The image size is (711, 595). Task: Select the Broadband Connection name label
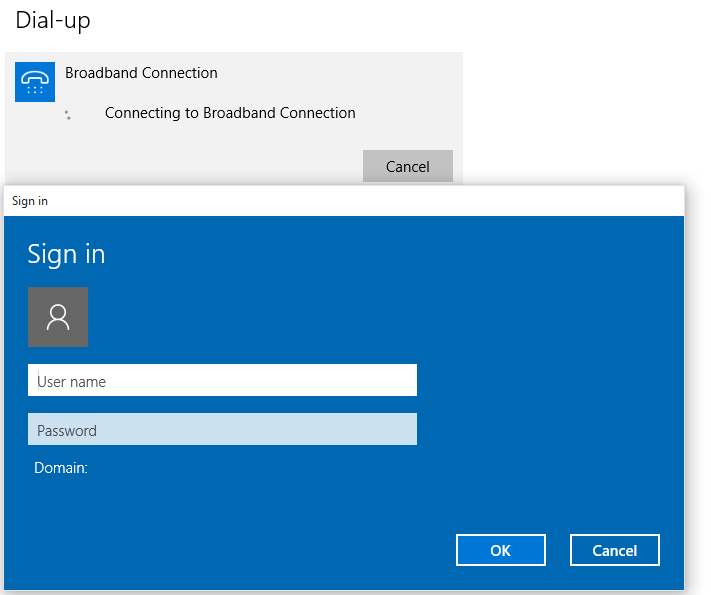pos(141,73)
